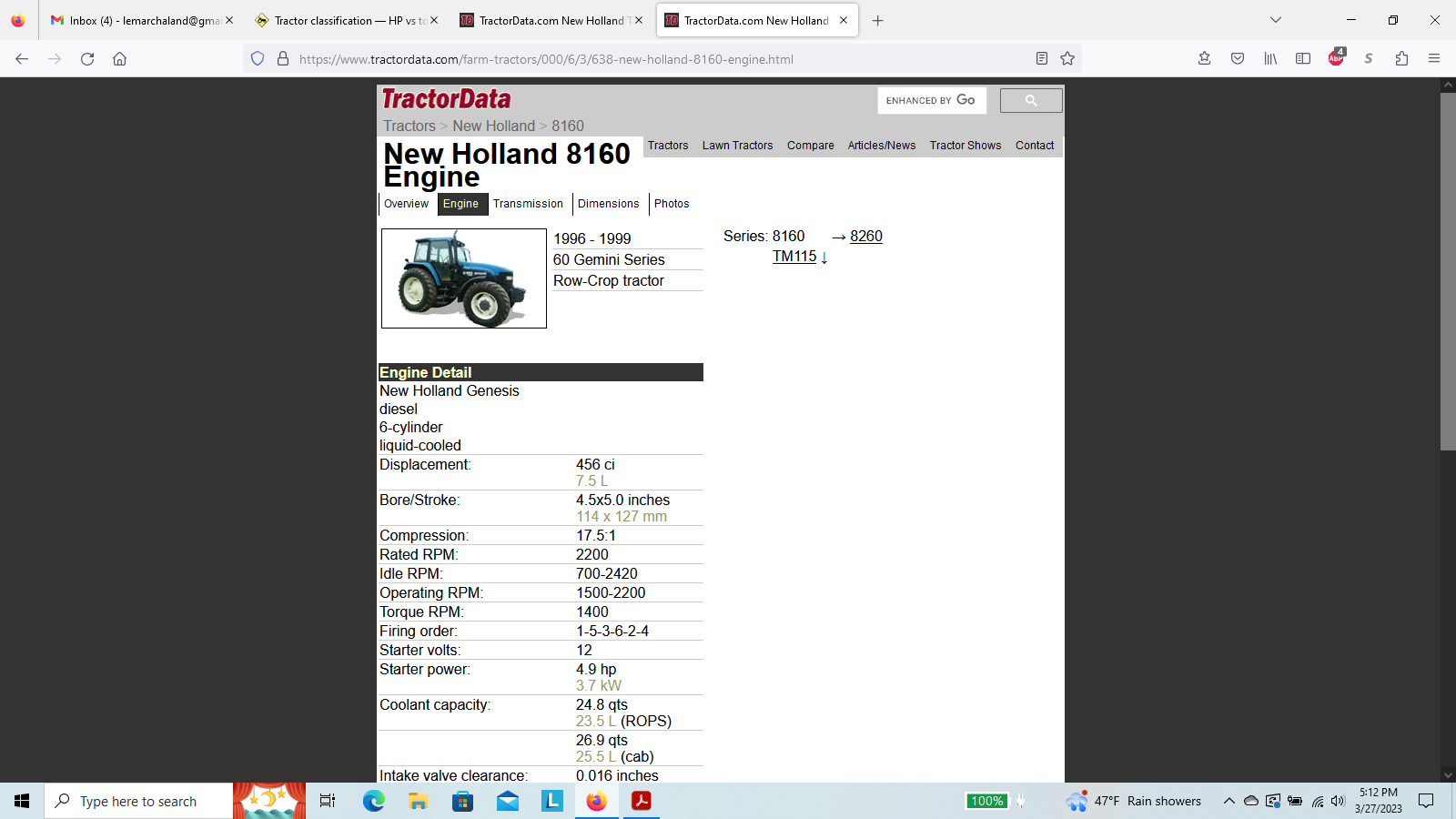The image size is (1456, 819).
Task: Follow the 8260 series link
Action: pyautogui.click(x=865, y=237)
